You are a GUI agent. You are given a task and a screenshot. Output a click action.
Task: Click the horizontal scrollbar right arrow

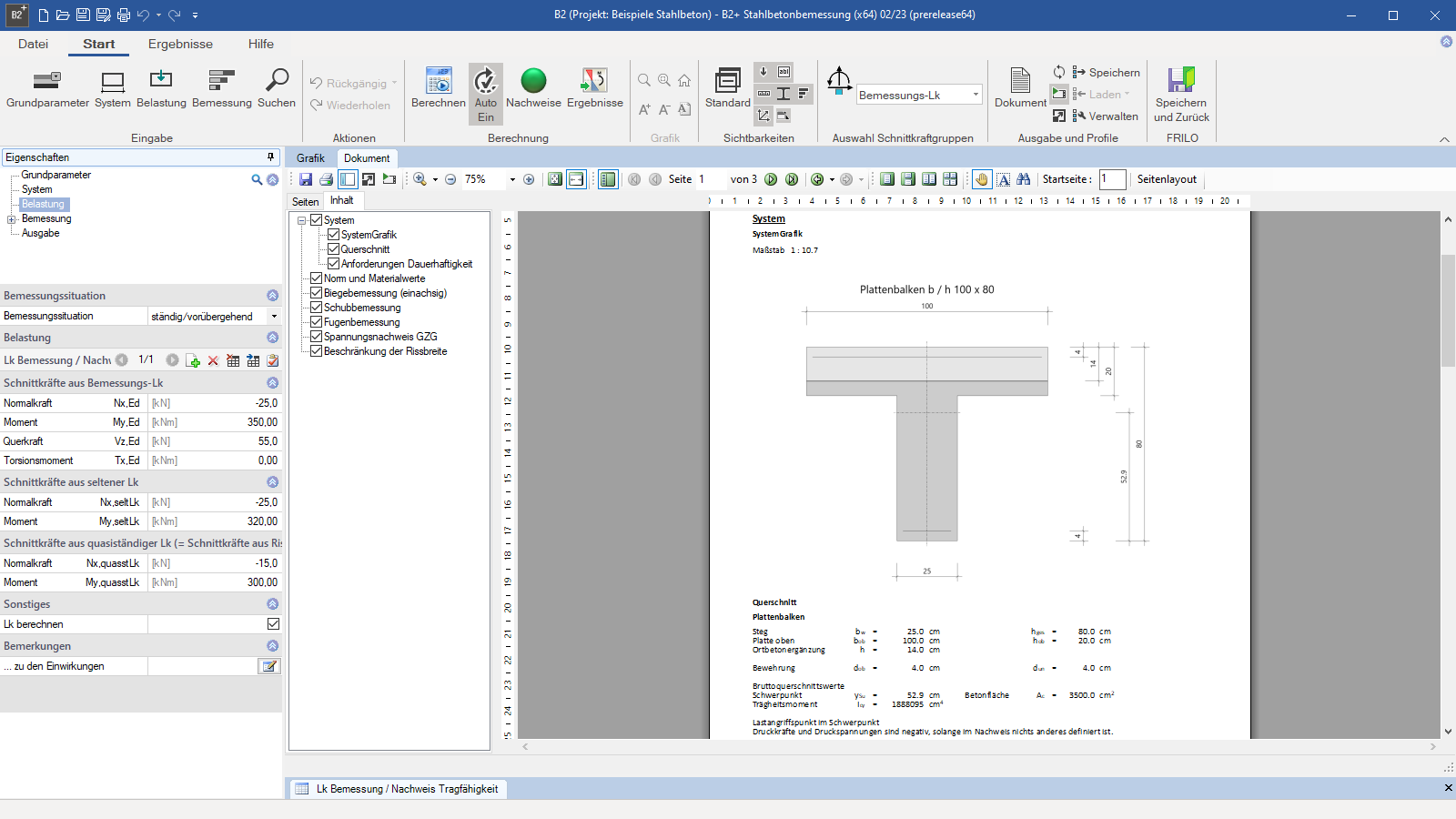(1433, 747)
